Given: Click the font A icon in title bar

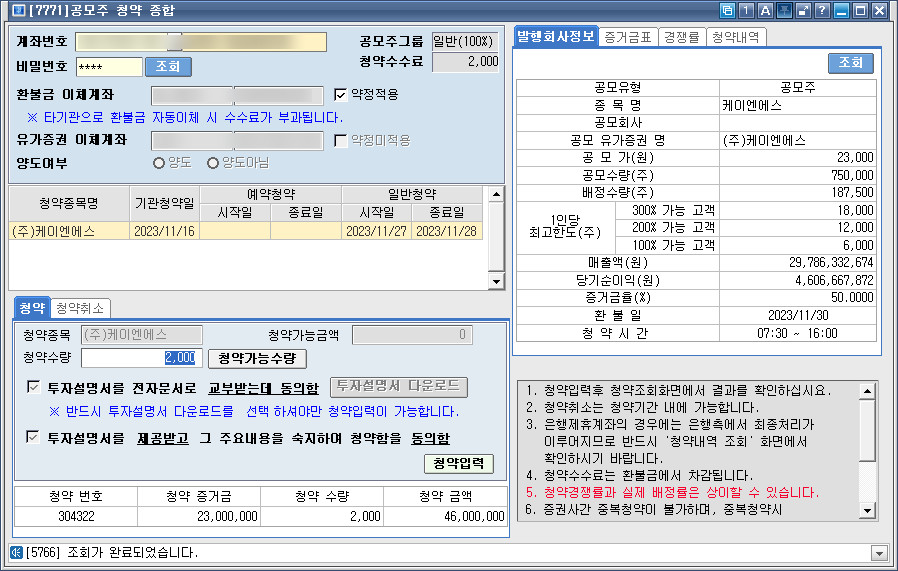Looking at the screenshot, I should pos(765,10).
